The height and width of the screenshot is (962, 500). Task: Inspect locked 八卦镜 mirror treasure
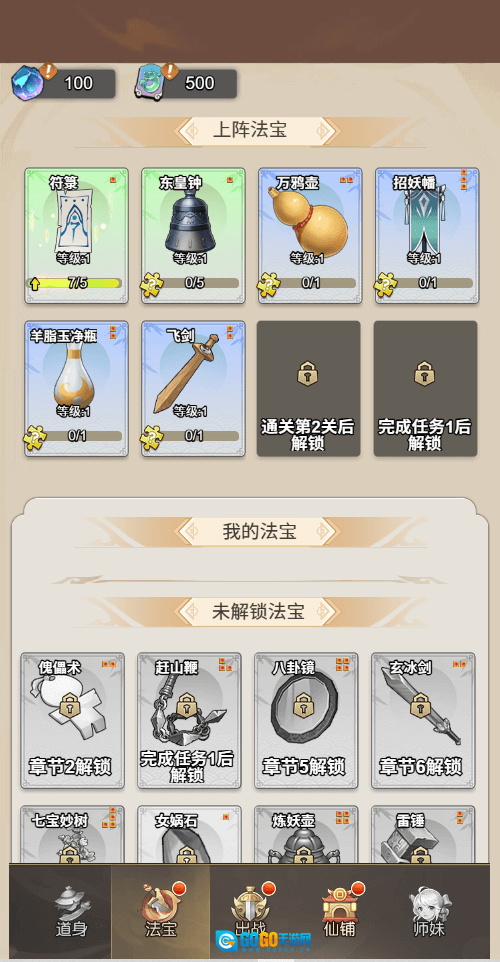click(306, 720)
